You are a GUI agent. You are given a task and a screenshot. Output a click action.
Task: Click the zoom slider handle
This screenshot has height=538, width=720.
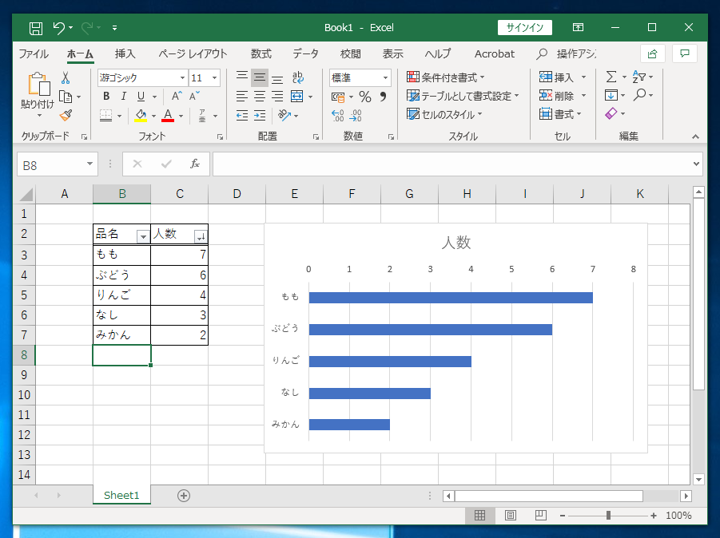click(608, 516)
